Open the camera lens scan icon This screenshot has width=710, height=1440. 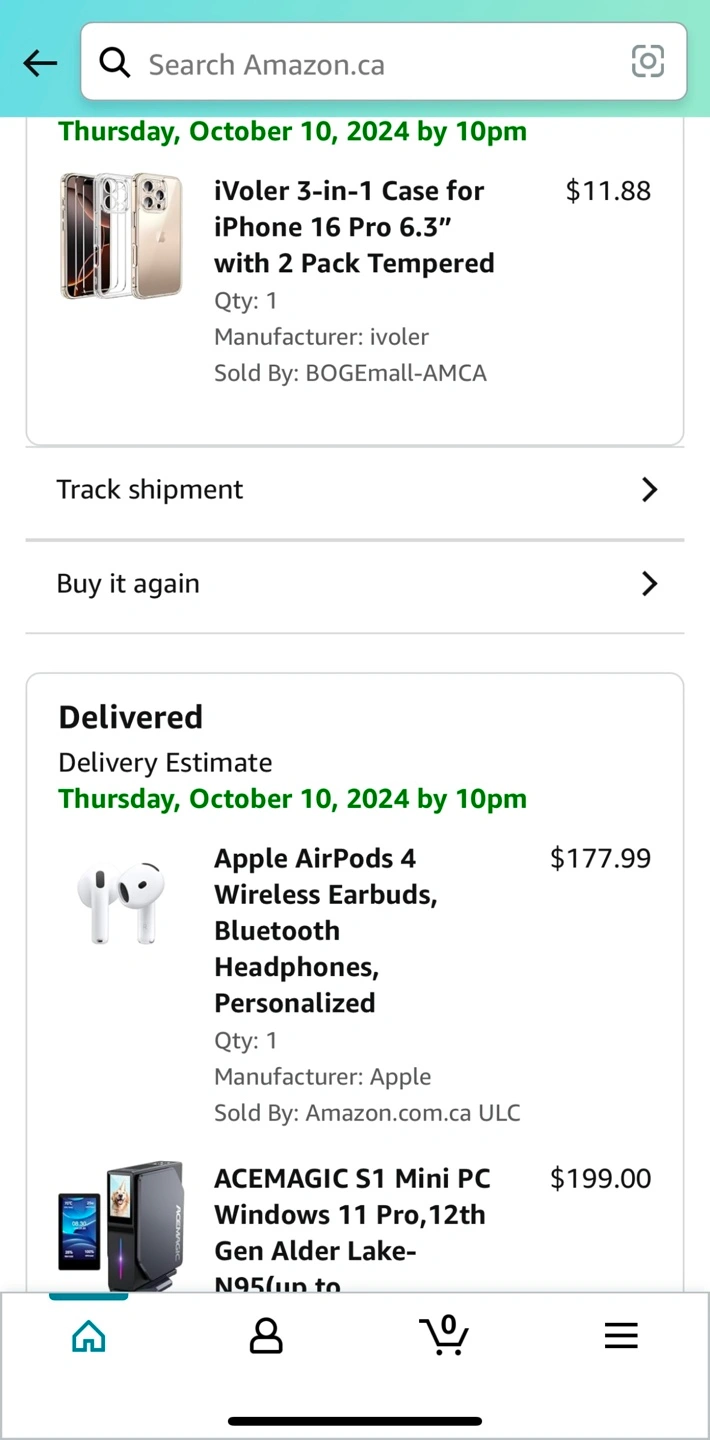[648, 62]
